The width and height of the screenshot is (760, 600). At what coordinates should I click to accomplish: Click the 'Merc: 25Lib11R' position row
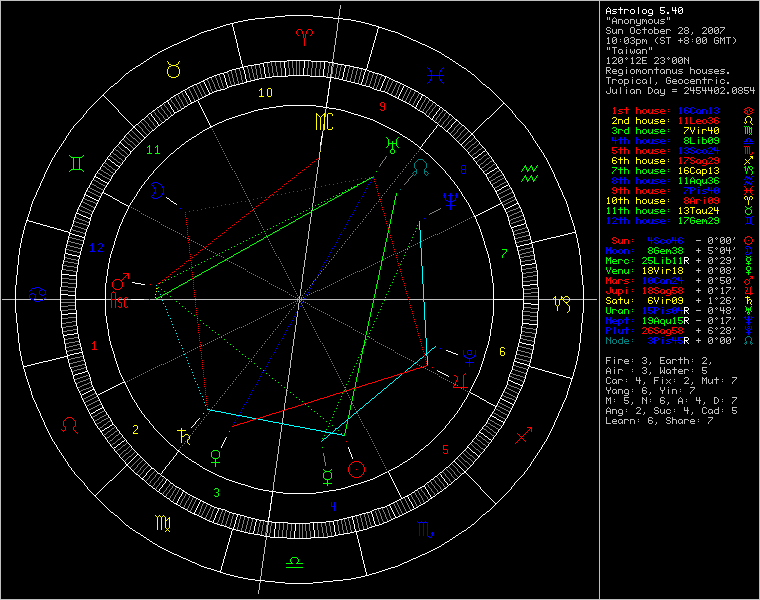point(671,261)
